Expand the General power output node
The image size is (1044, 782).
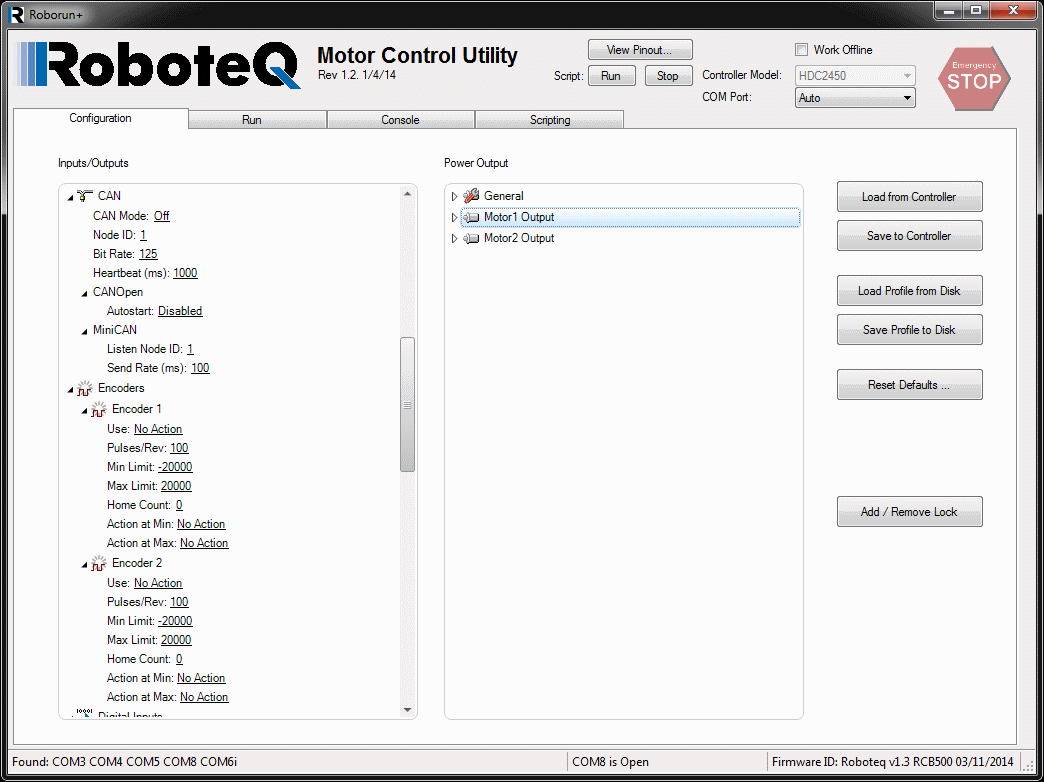[454, 196]
